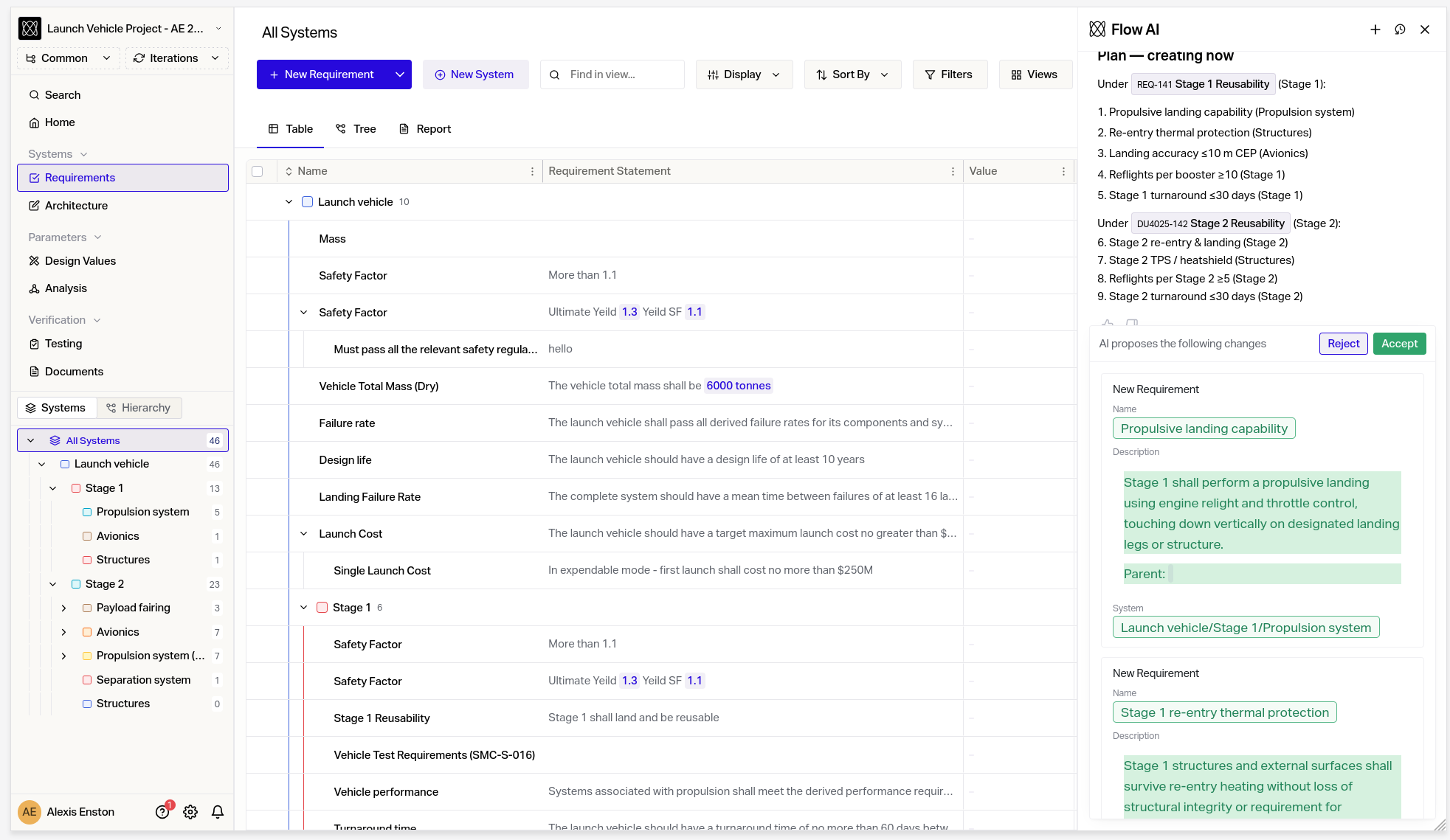Click the help question mark icon
1450x840 pixels.
pos(162,812)
